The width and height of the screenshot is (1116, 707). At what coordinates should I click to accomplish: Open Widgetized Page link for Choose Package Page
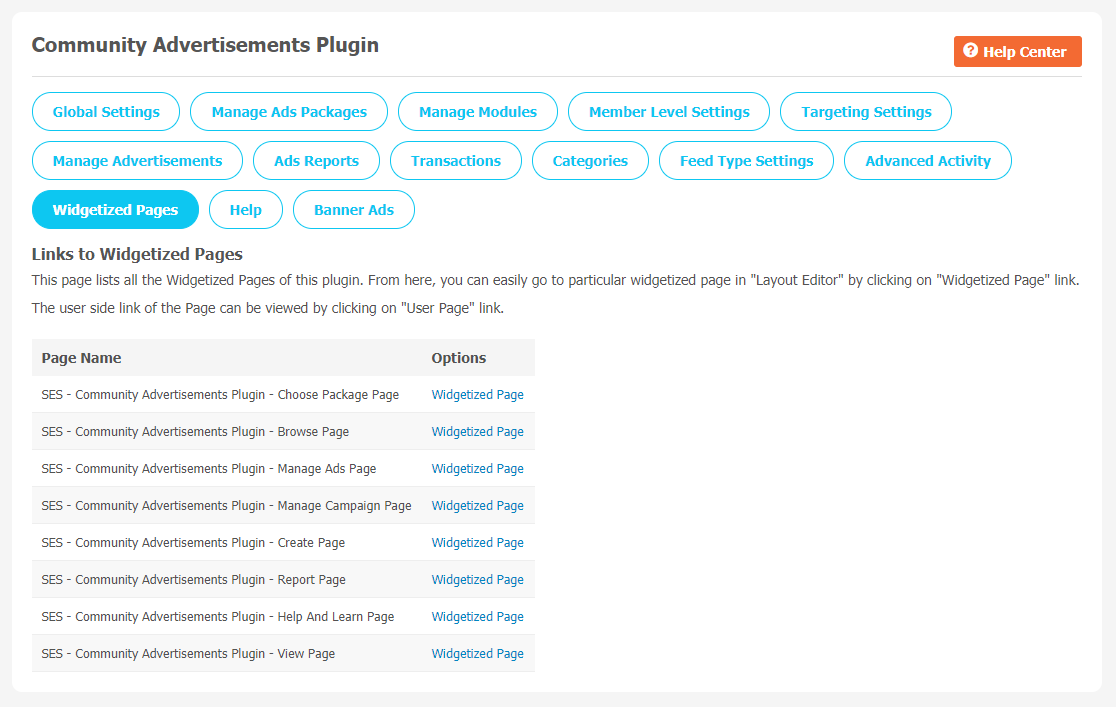tap(477, 395)
